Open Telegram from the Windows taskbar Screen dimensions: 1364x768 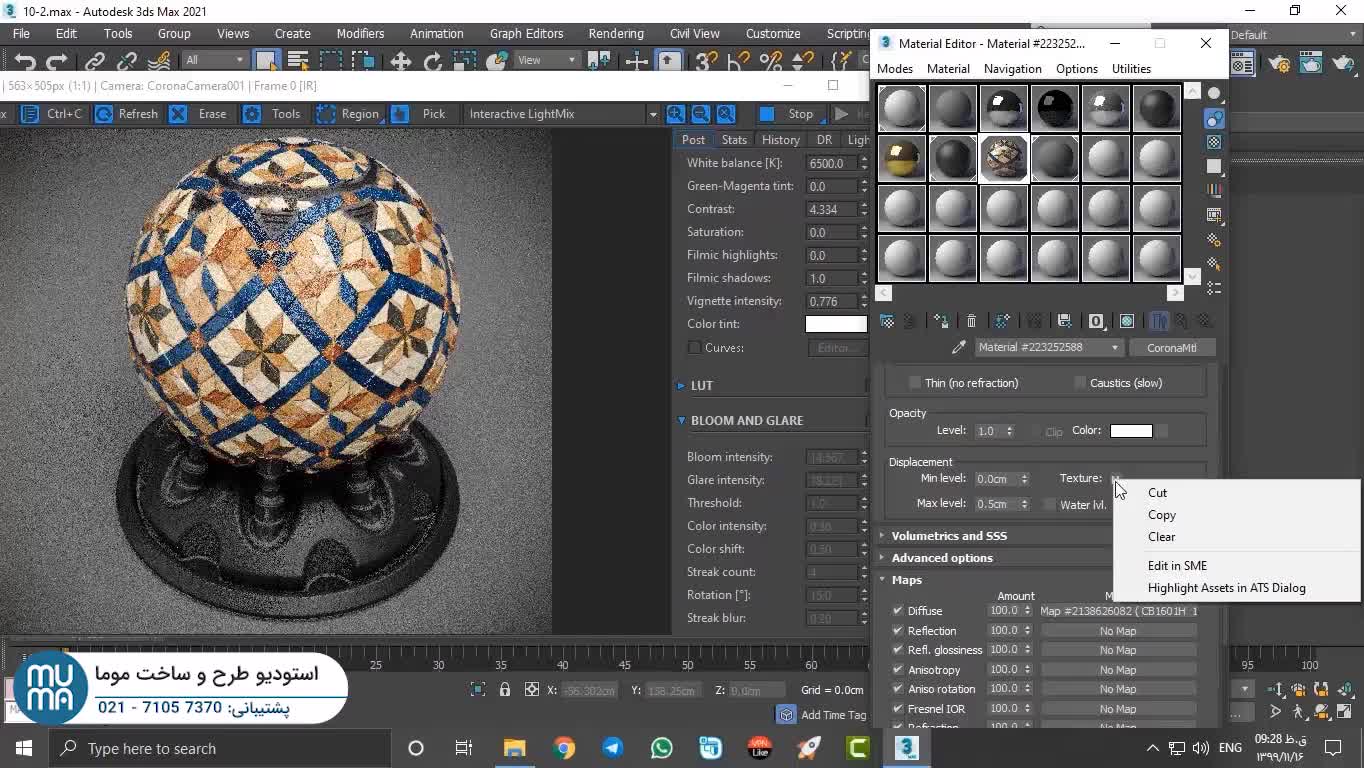point(612,748)
